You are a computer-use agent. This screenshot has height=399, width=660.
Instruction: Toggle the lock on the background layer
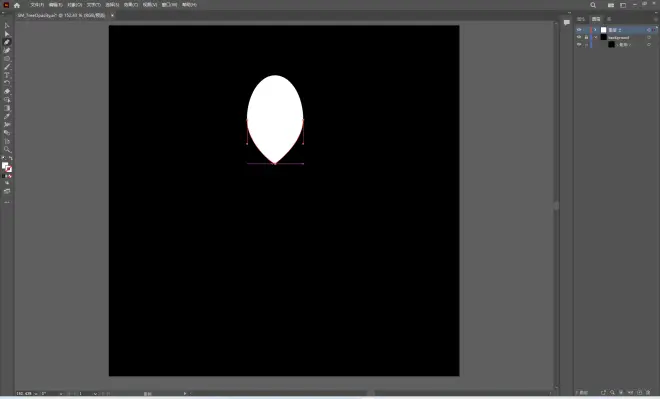pyautogui.click(x=586, y=37)
